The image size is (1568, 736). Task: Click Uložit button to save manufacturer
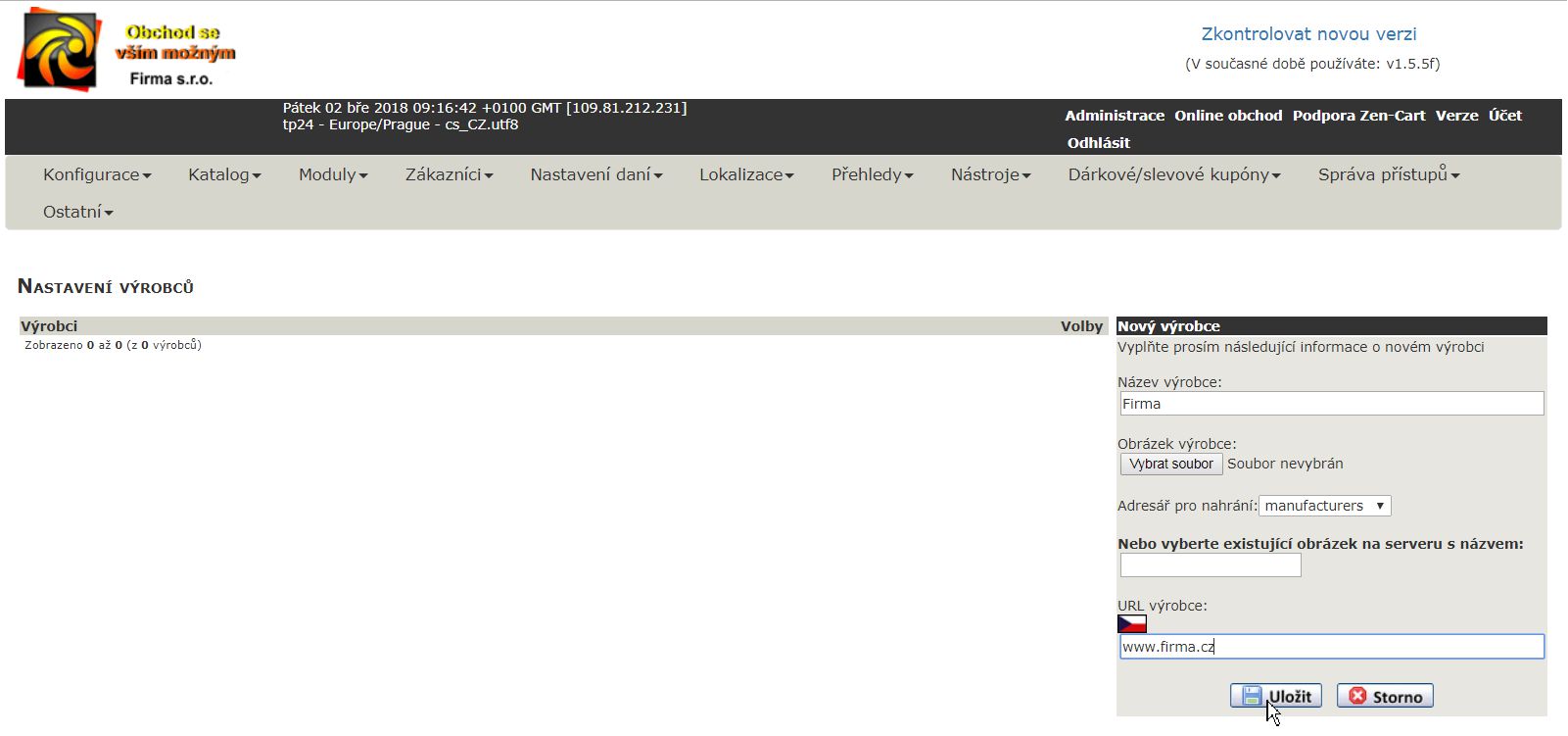click(1276, 696)
